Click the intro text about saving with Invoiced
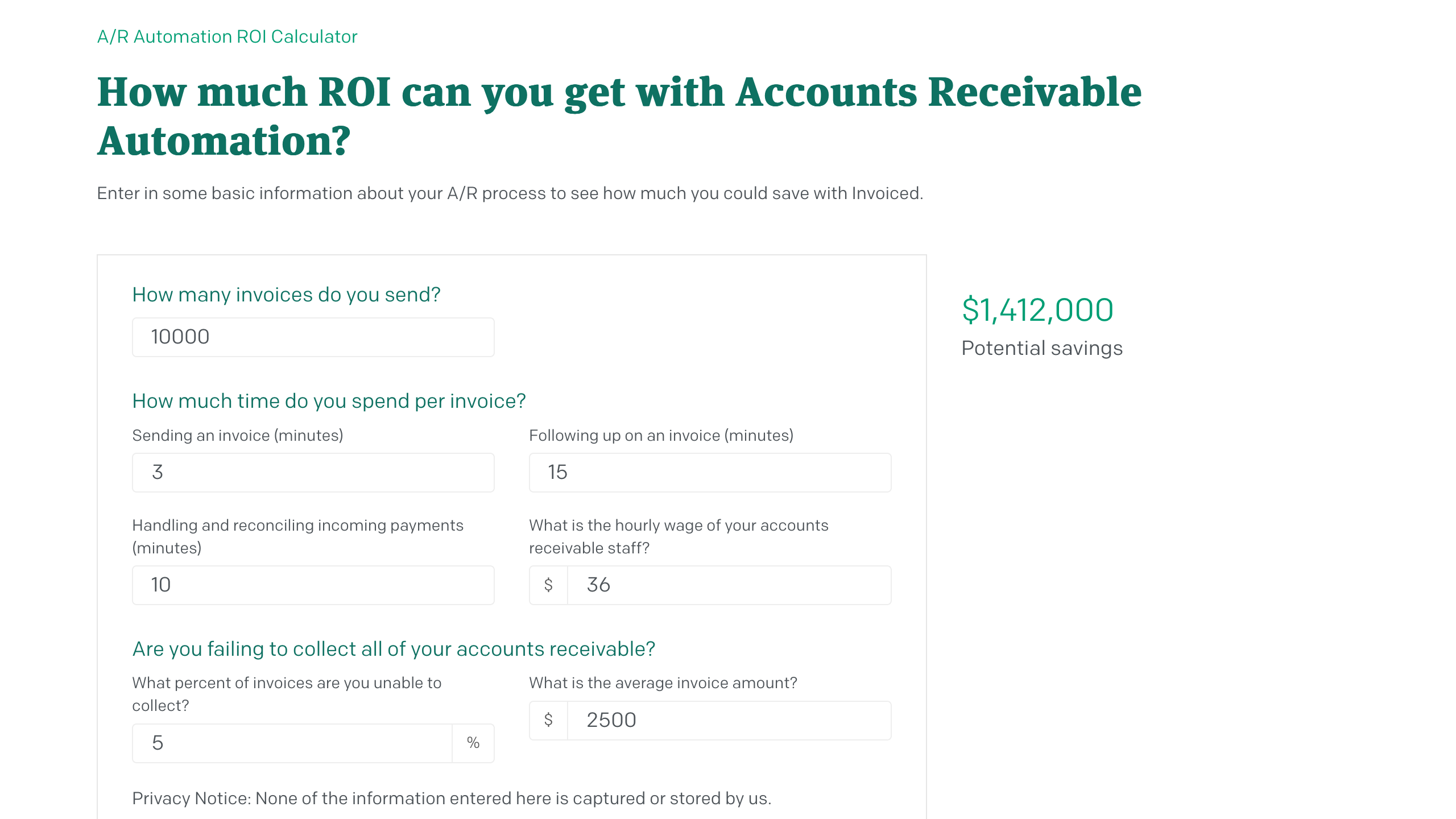The image size is (1456, 819). coord(510,193)
